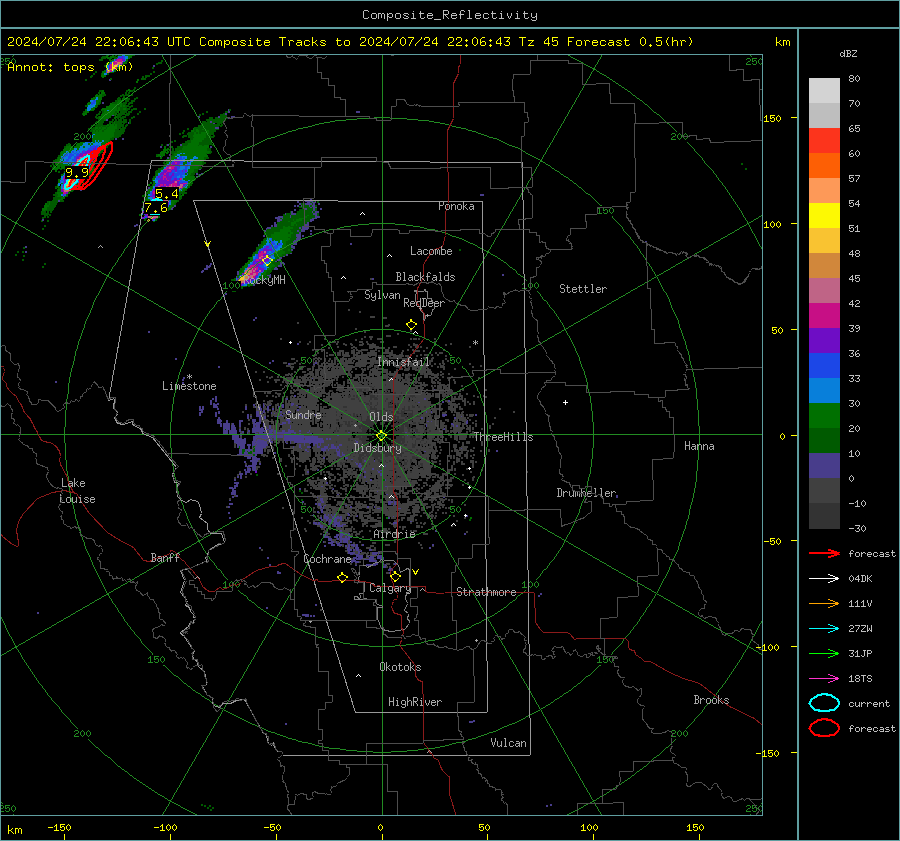
Task: Click the RedDeer city label
Action: click(x=424, y=303)
